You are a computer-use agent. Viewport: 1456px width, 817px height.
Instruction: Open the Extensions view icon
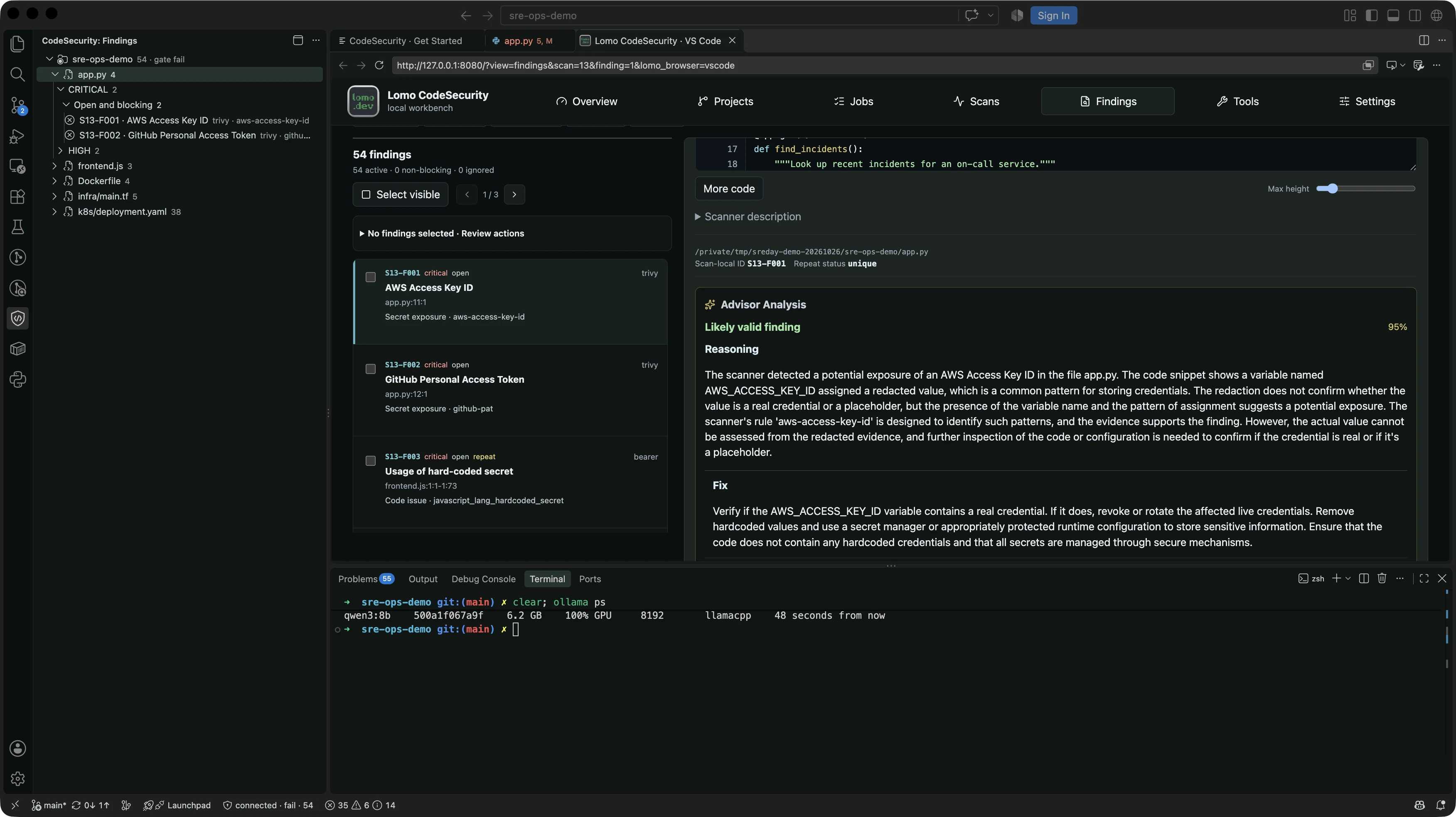tap(17, 196)
